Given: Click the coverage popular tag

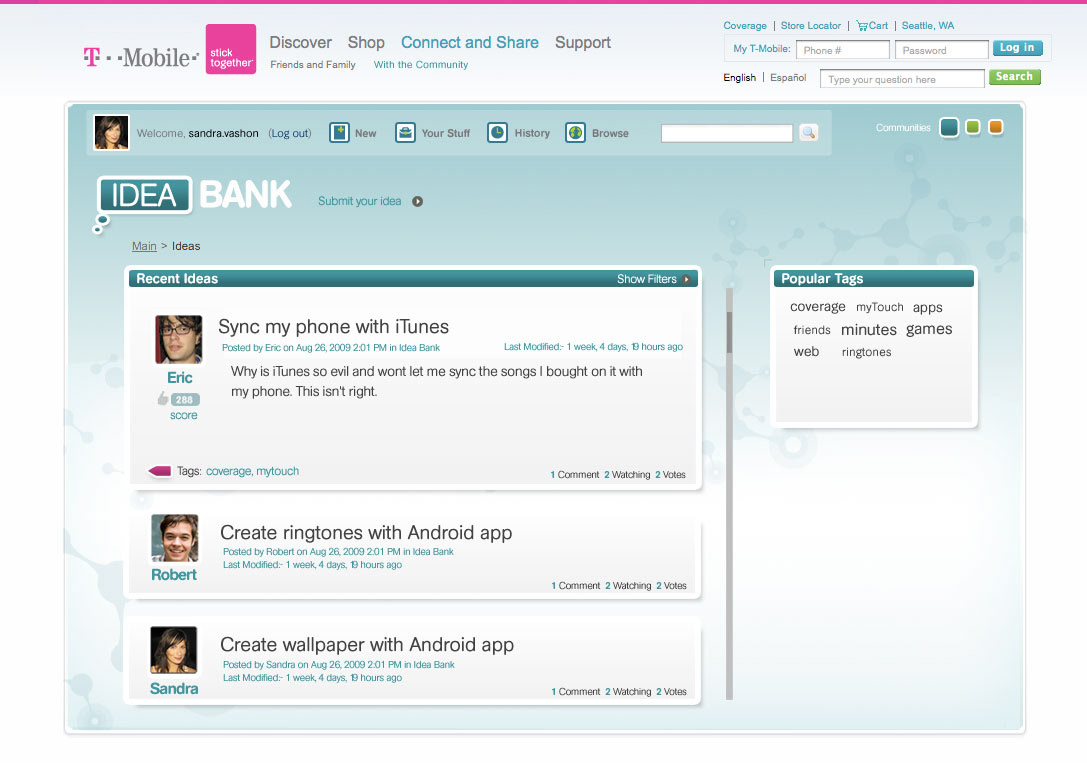Looking at the screenshot, I should 817,307.
